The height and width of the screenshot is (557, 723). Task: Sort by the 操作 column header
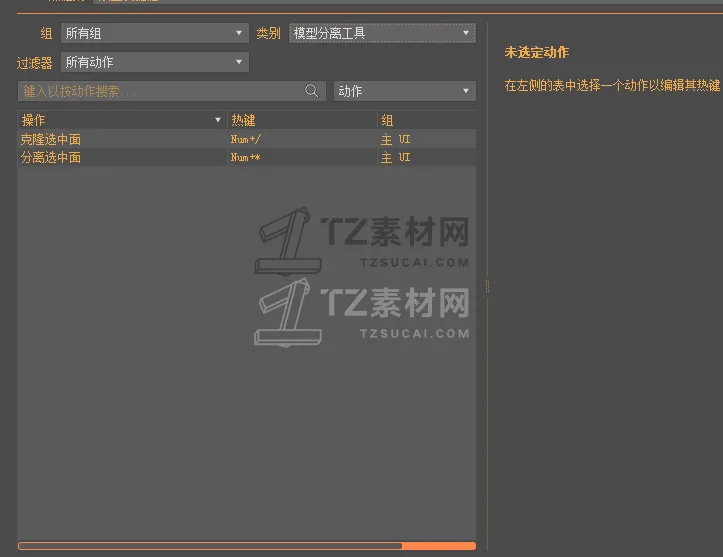pos(122,120)
